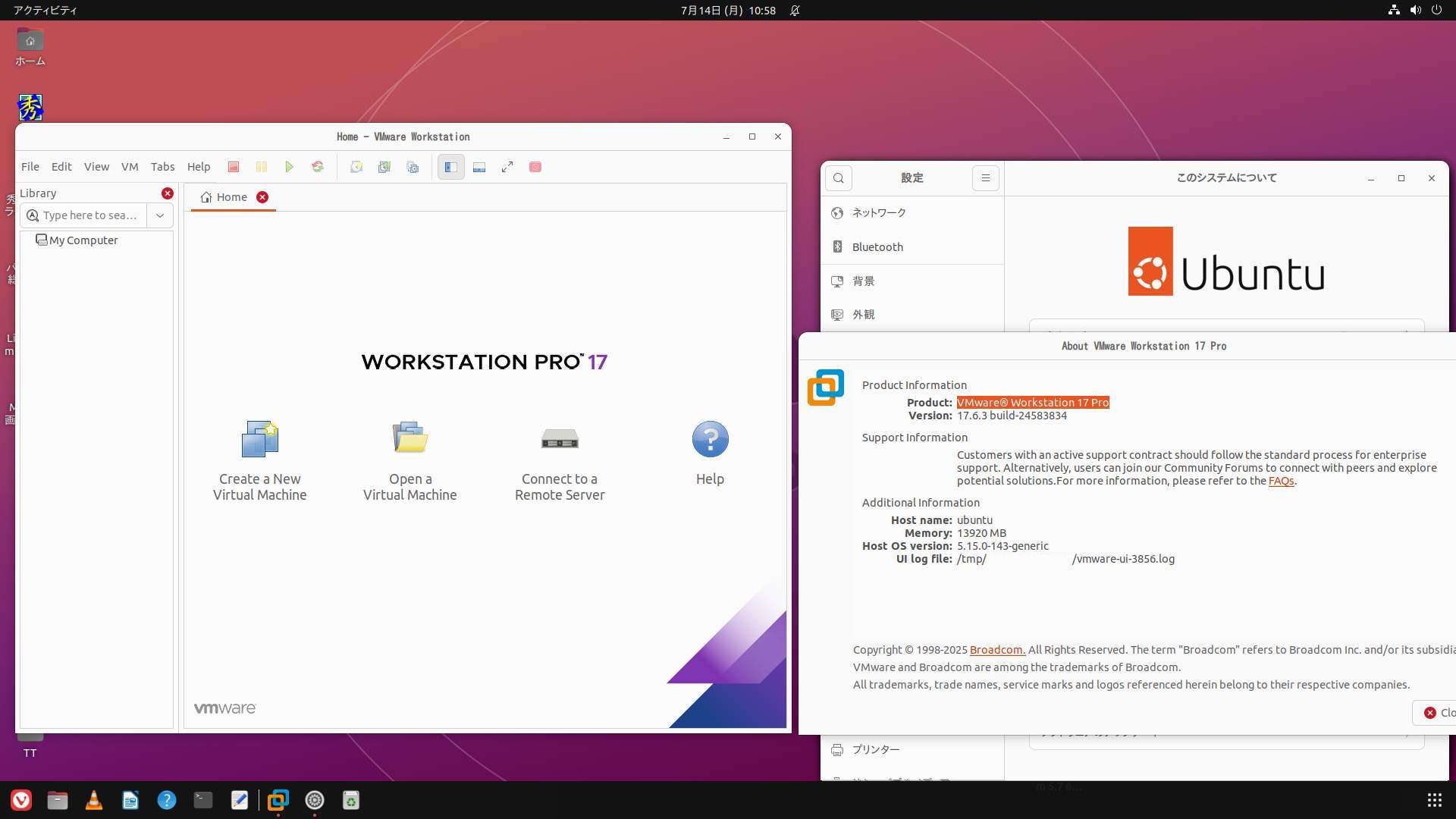Viewport: 1456px width, 819px height.
Task: Click Open a Virtual Machine folder icon
Action: [410, 438]
